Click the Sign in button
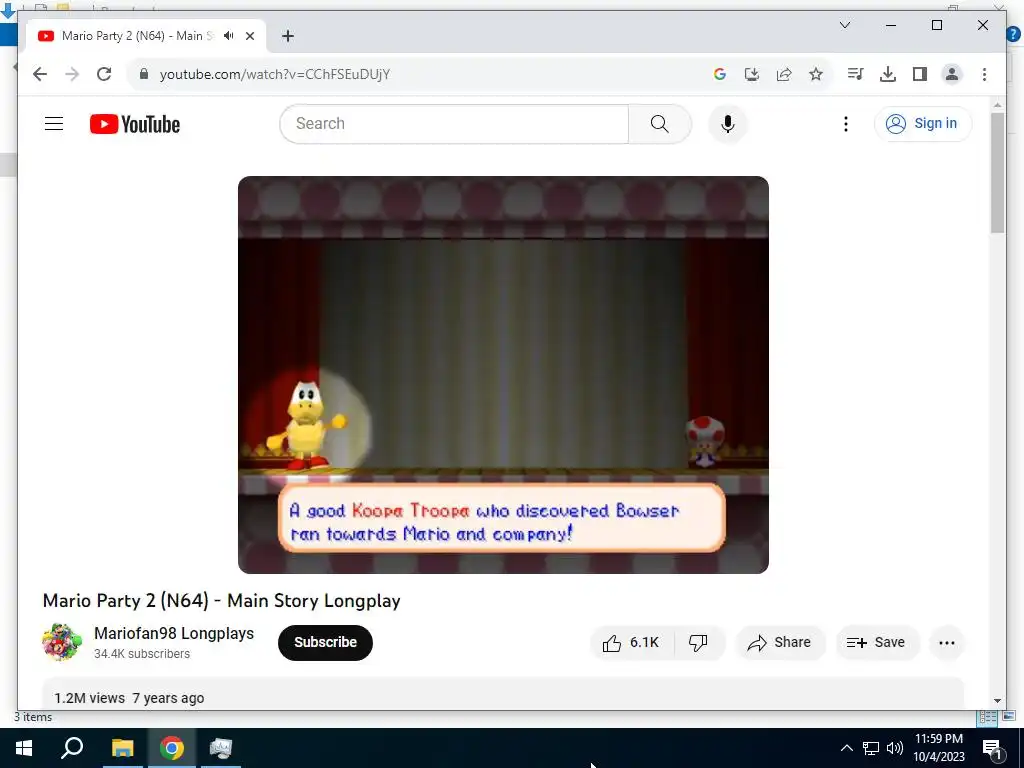Image resolution: width=1024 pixels, height=768 pixels. point(923,123)
